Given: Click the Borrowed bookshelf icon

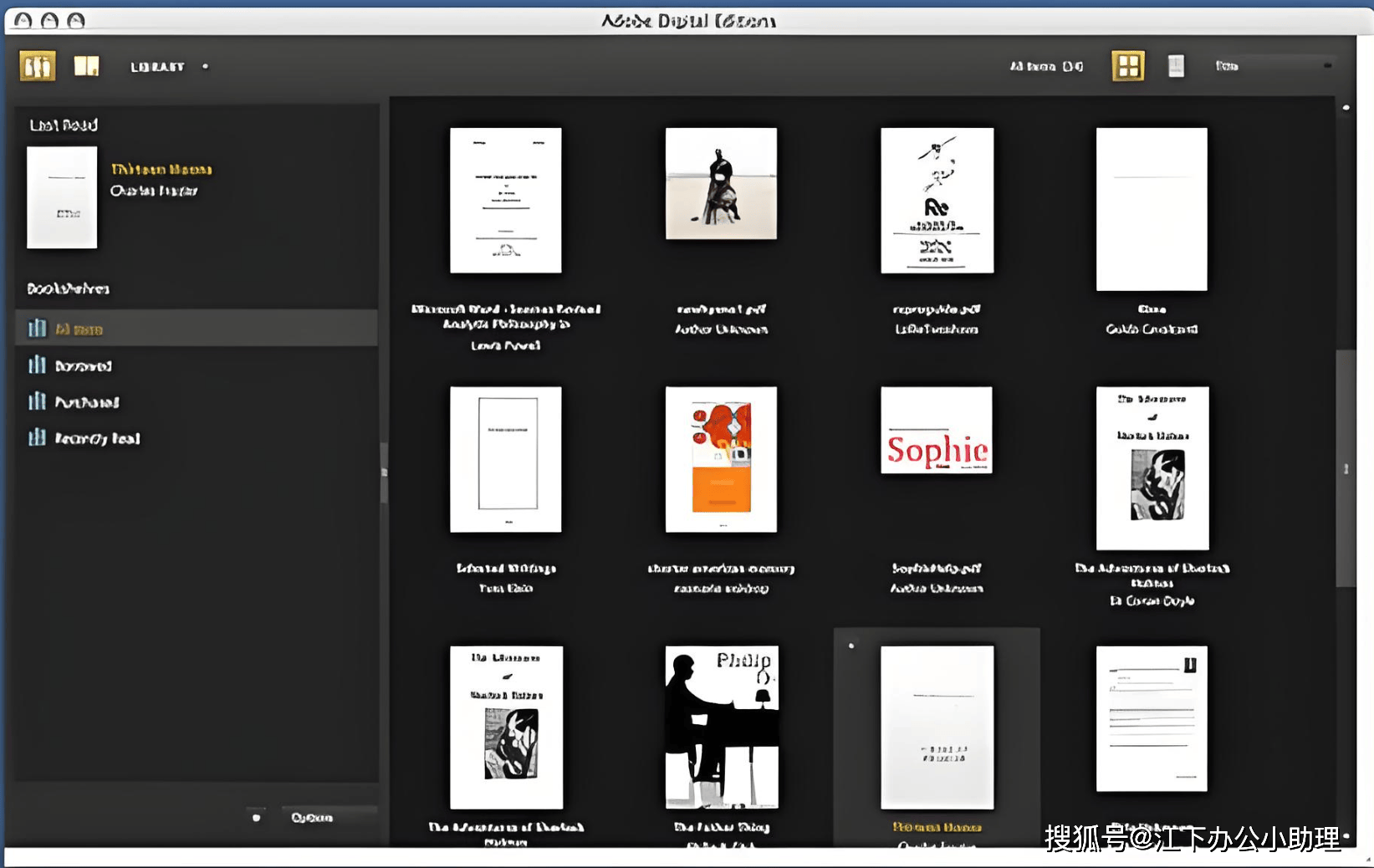Looking at the screenshot, I should click(37, 365).
